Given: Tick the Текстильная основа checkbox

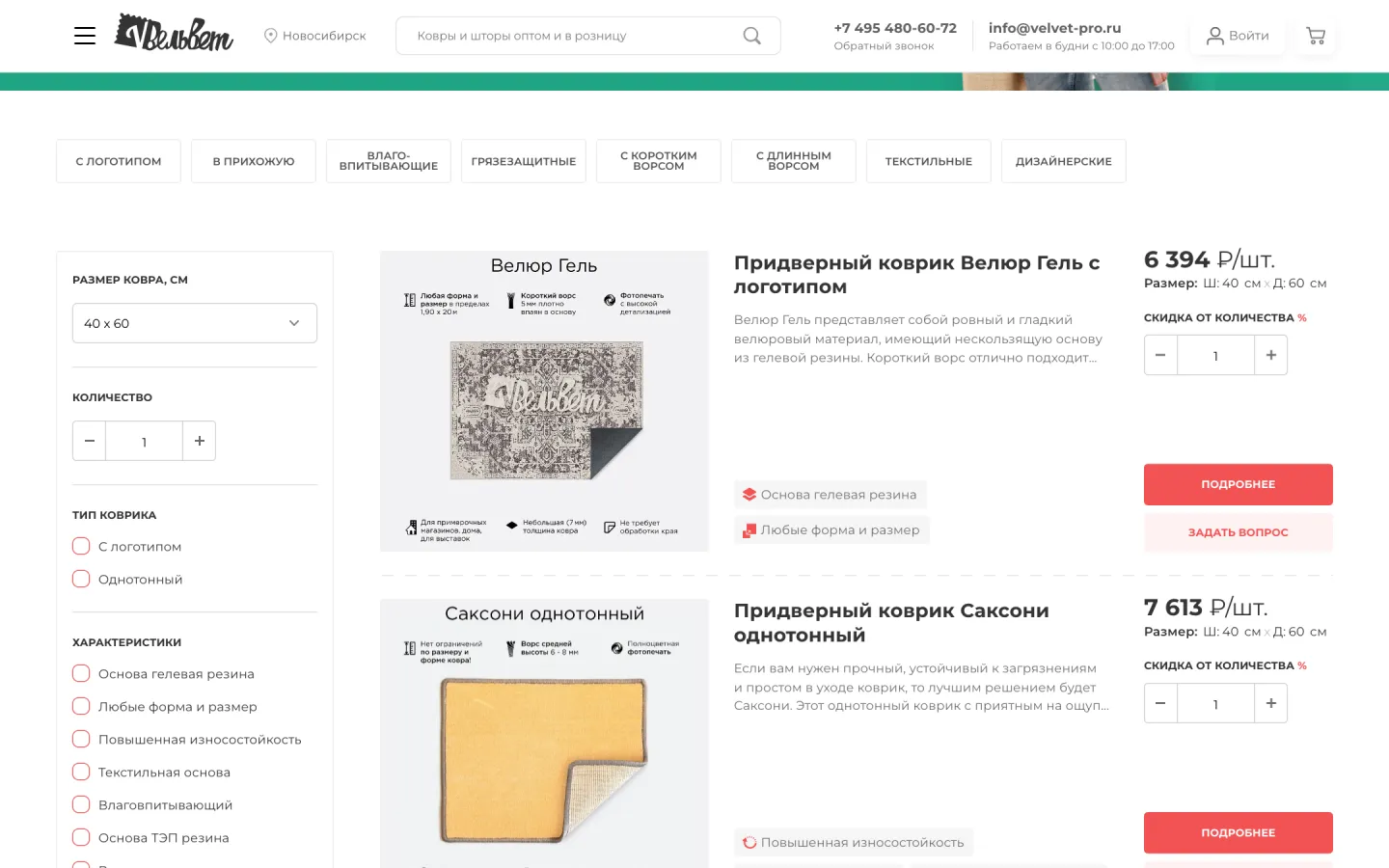Looking at the screenshot, I should [x=81, y=772].
